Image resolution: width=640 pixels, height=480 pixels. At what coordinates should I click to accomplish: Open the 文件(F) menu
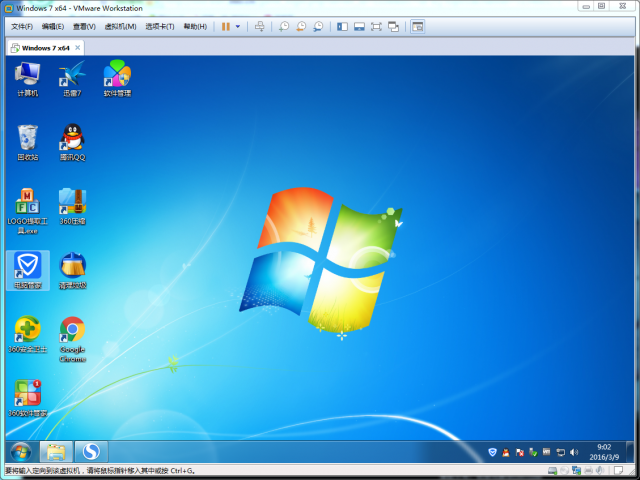22,27
